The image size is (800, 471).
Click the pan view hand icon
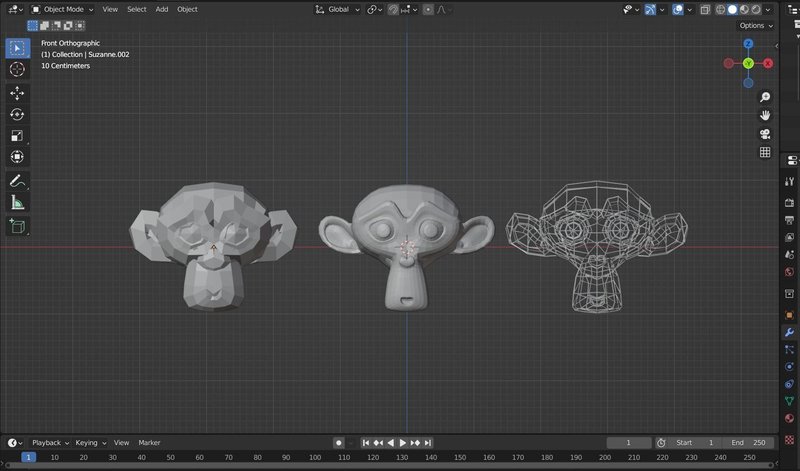765,115
